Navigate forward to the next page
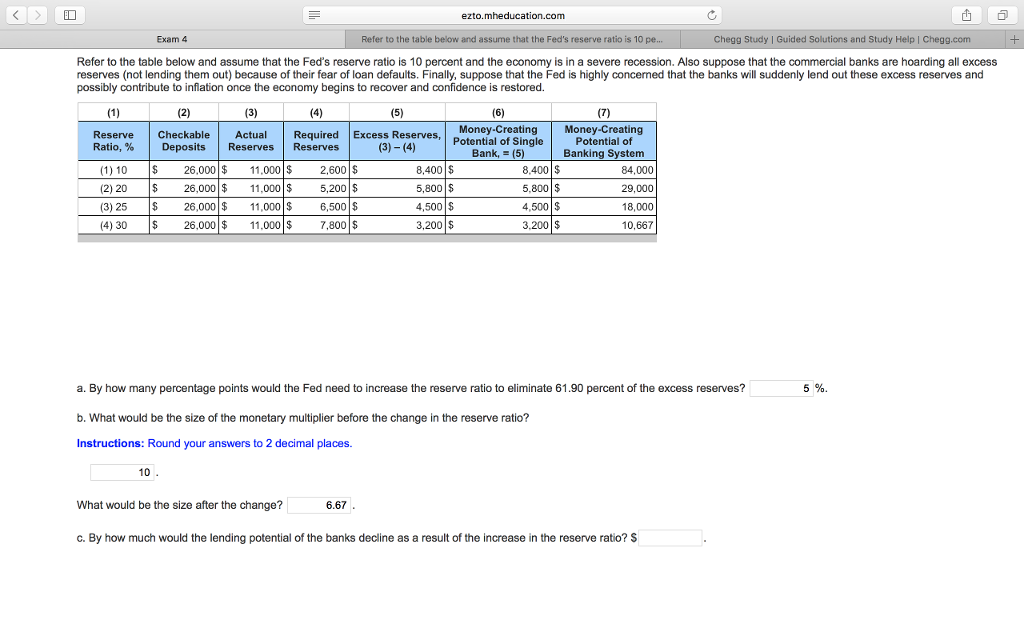 click(36, 15)
